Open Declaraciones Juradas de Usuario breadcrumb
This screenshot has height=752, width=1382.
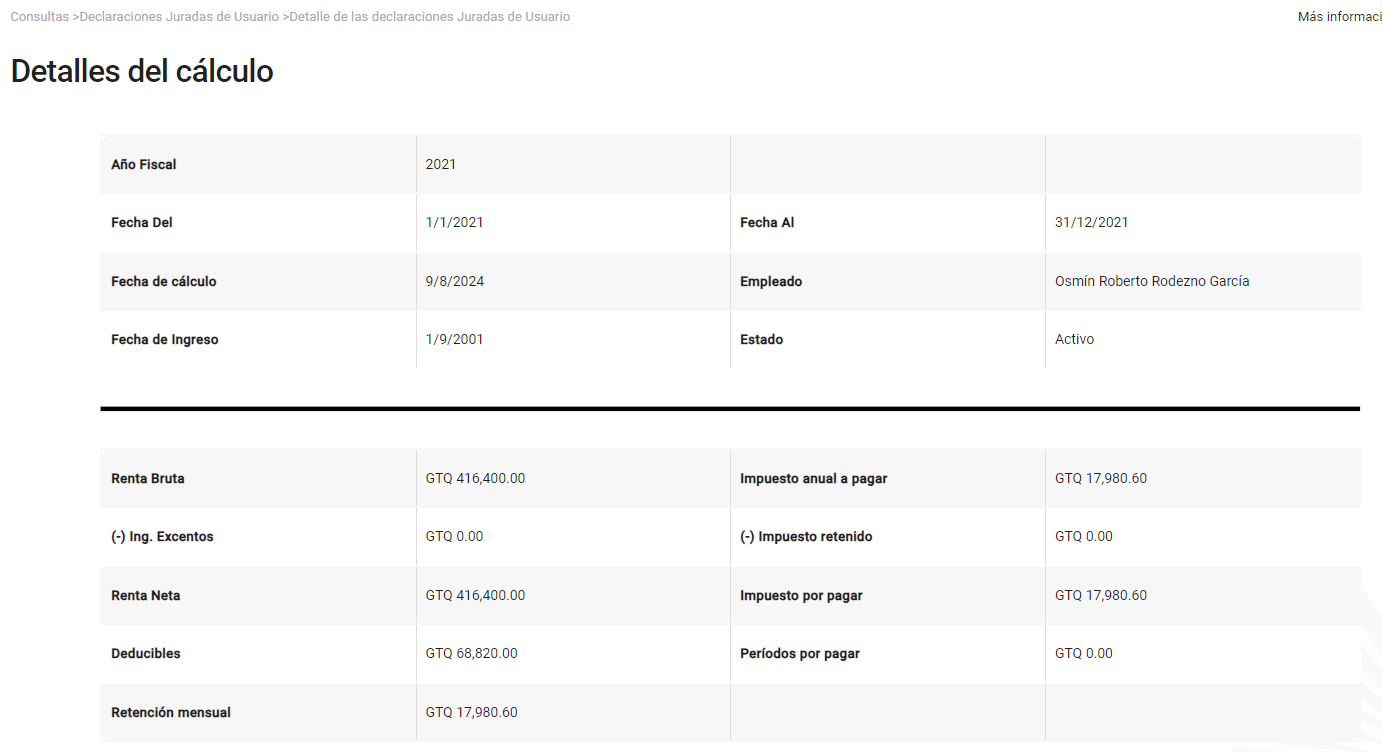180,17
